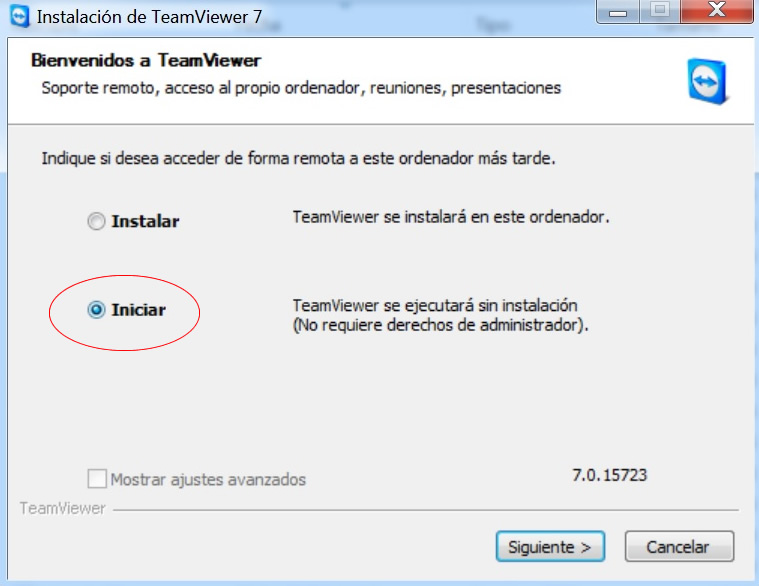This screenshot has width=759, height=586.
Task: Click the version number 7.0.15723
Action: click(x=609, y=475)
